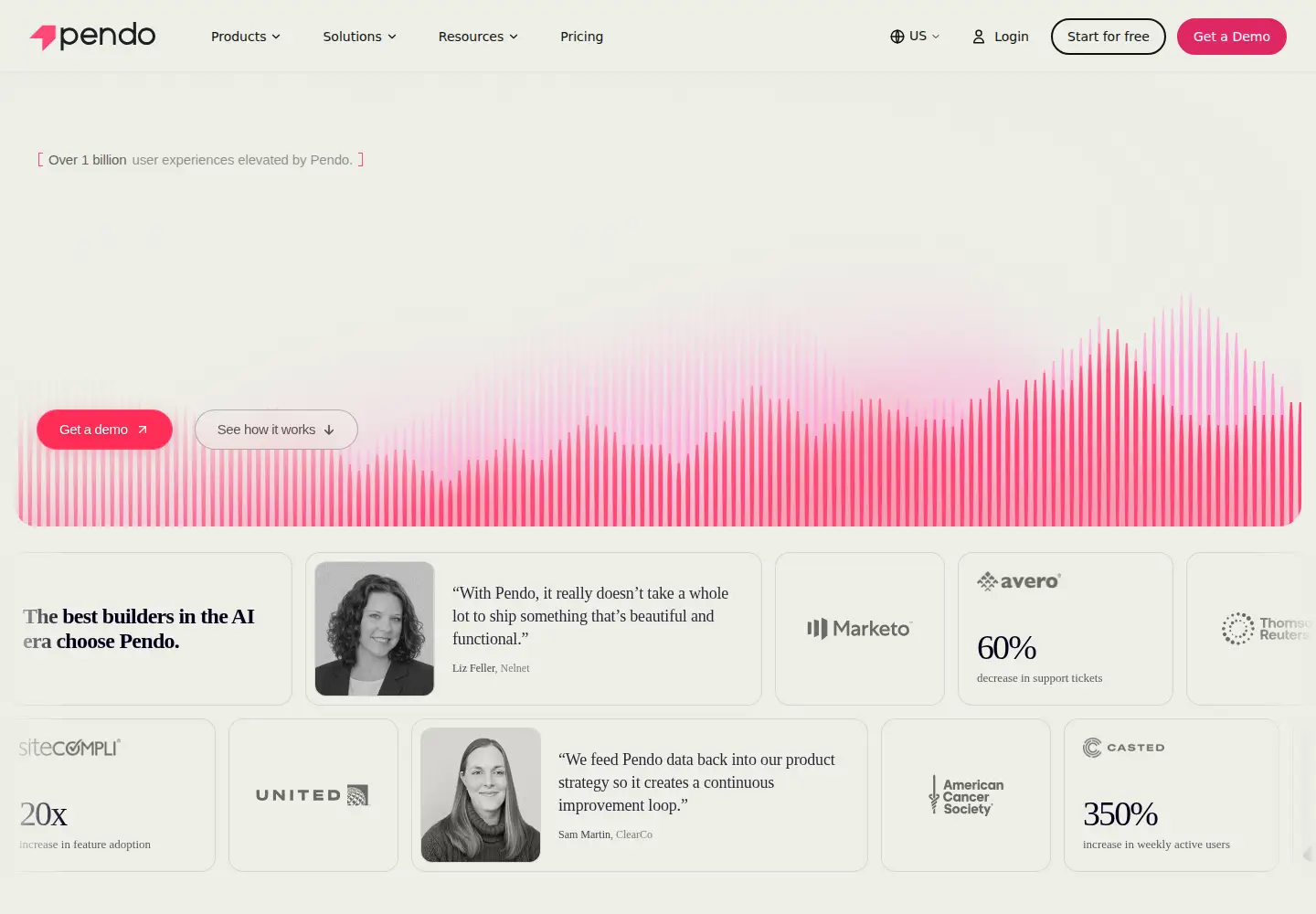Click the SiteCompli logo

(70, 748)
